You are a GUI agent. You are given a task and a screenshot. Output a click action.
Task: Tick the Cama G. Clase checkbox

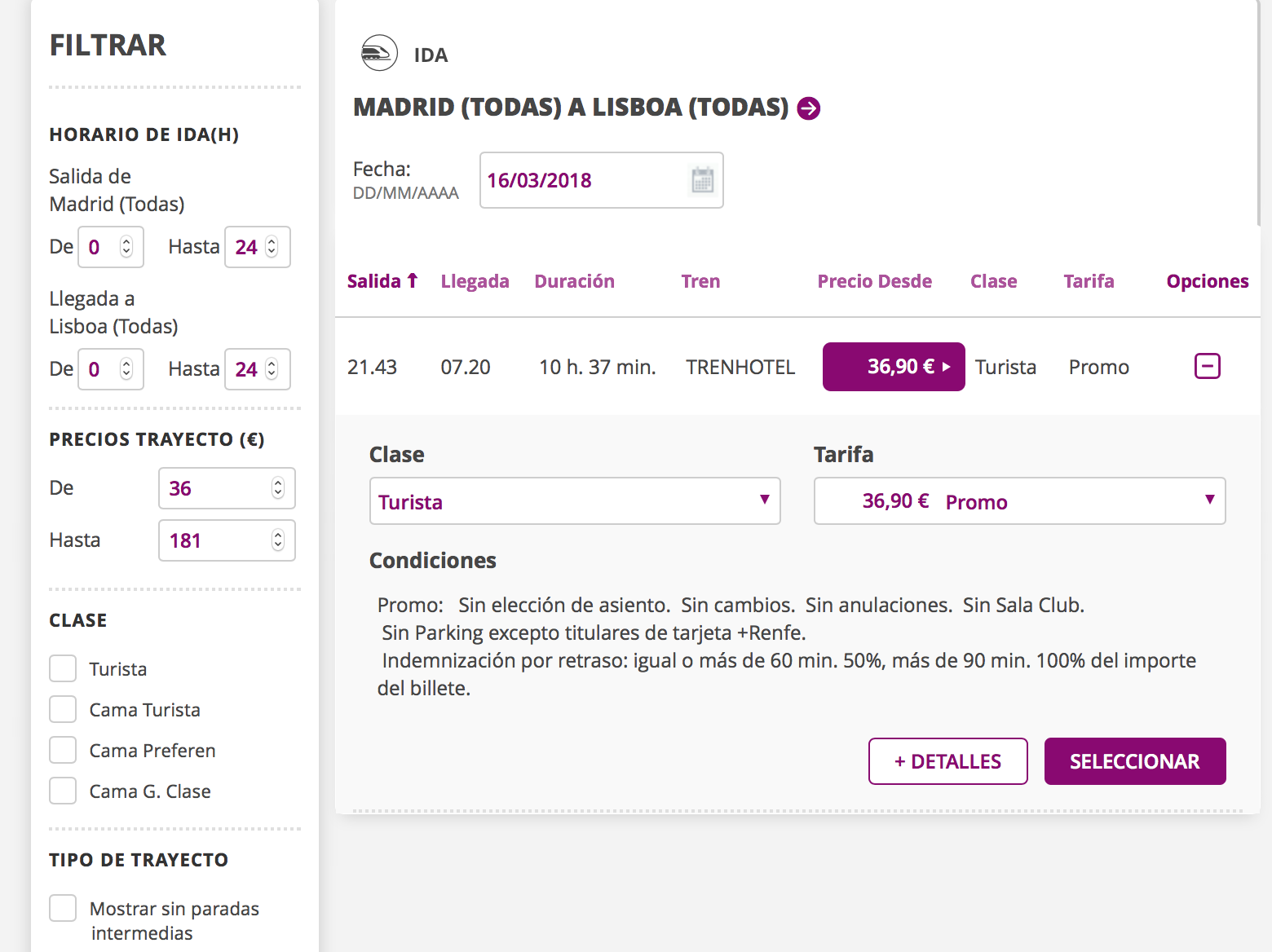tap(63, 791)
